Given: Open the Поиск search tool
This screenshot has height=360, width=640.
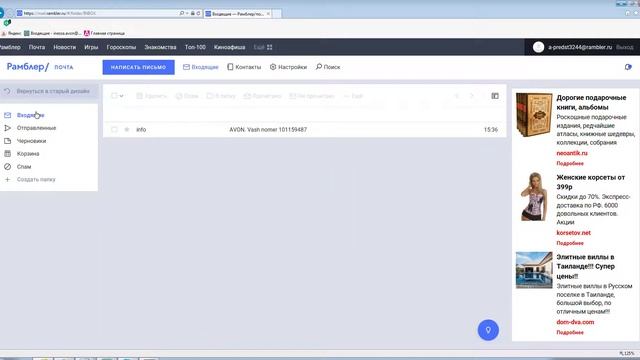Looking at the screenshot, I should click(328, 67).
